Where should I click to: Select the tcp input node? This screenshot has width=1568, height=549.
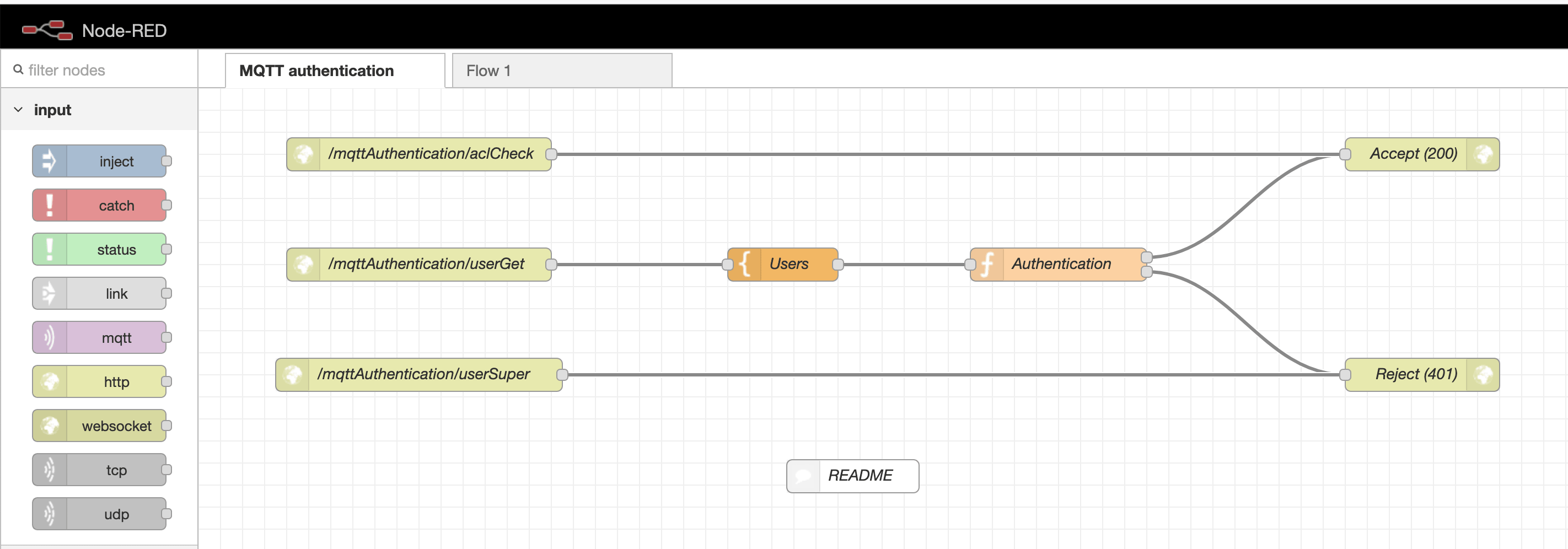click(x=99, y=471)
